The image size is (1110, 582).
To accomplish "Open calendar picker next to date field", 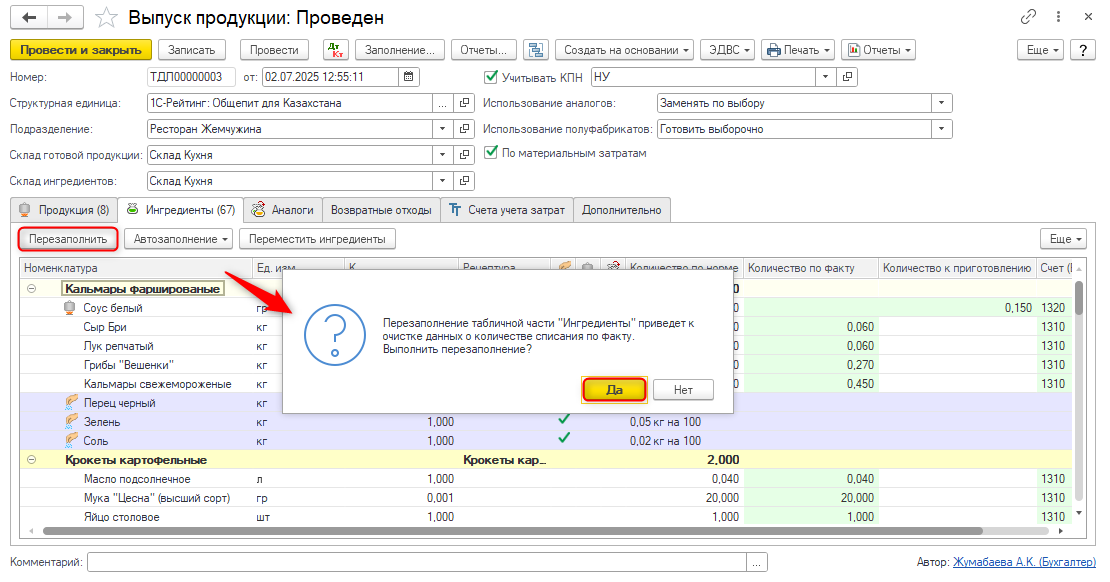I will tap(408, 76).
